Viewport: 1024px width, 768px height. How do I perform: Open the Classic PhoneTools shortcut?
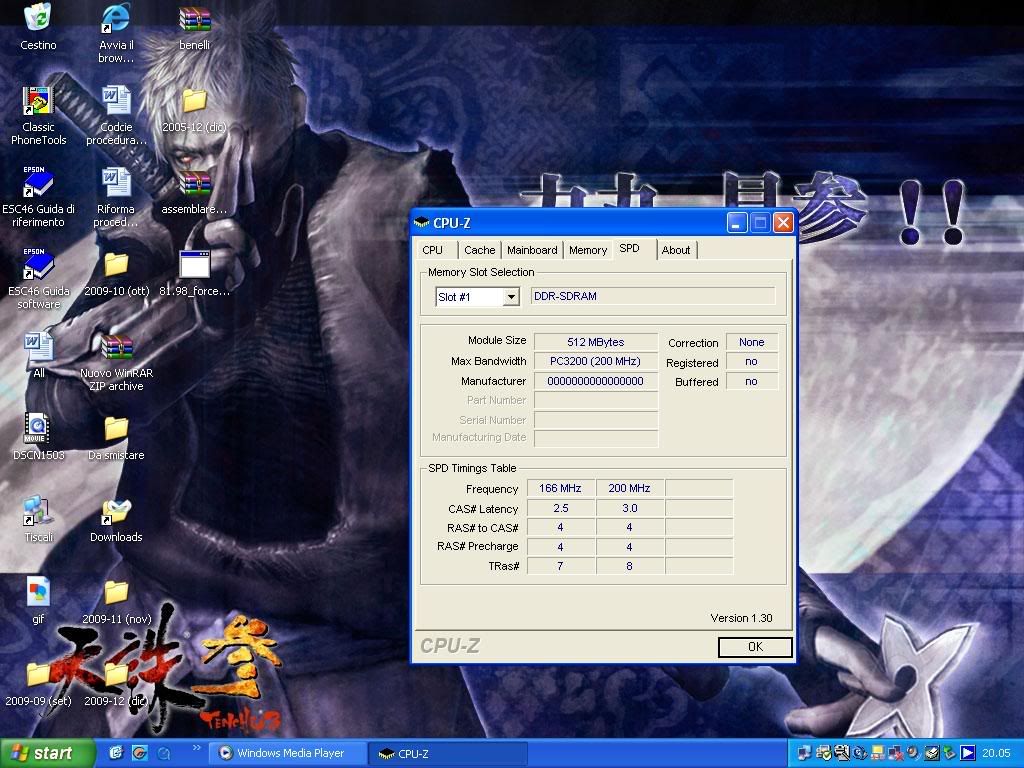point(38,101)
